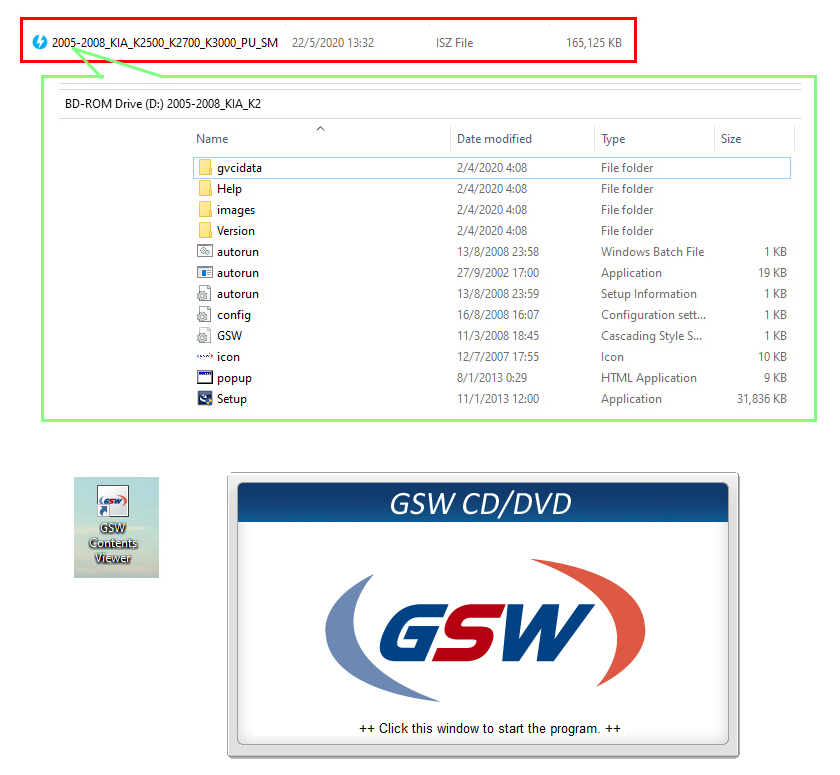
Task: Select the 'GSW' file name in list
Action: pyautogui.click(x=229, y=336)
